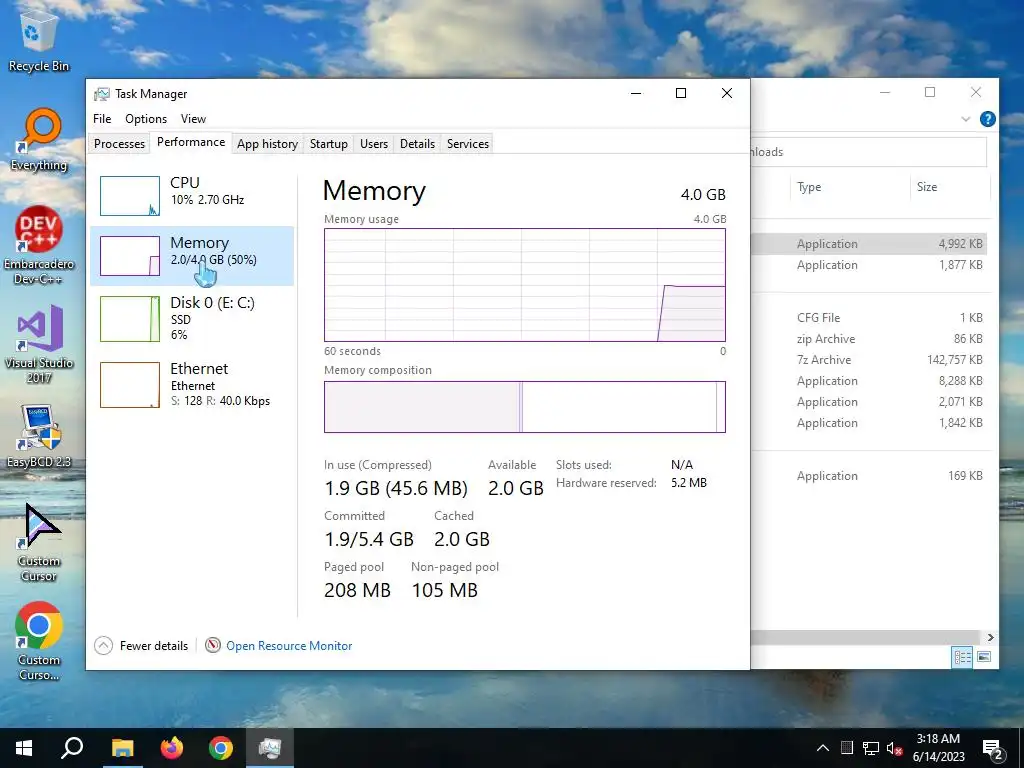Select the Memory performance item
This screenshot has width=1024, height=768.
[192, 255]
